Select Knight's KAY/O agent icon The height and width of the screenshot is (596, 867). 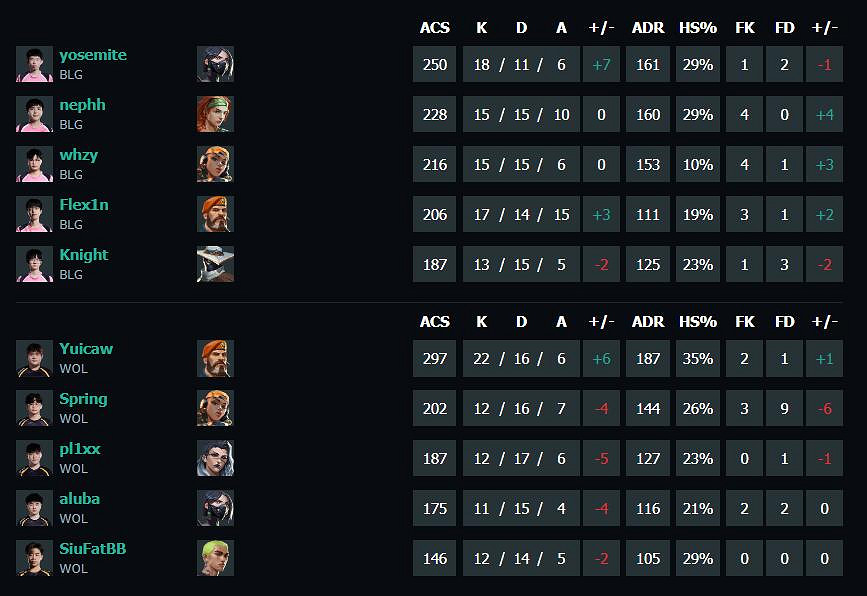pyautogui.click(x=215, y=264)
